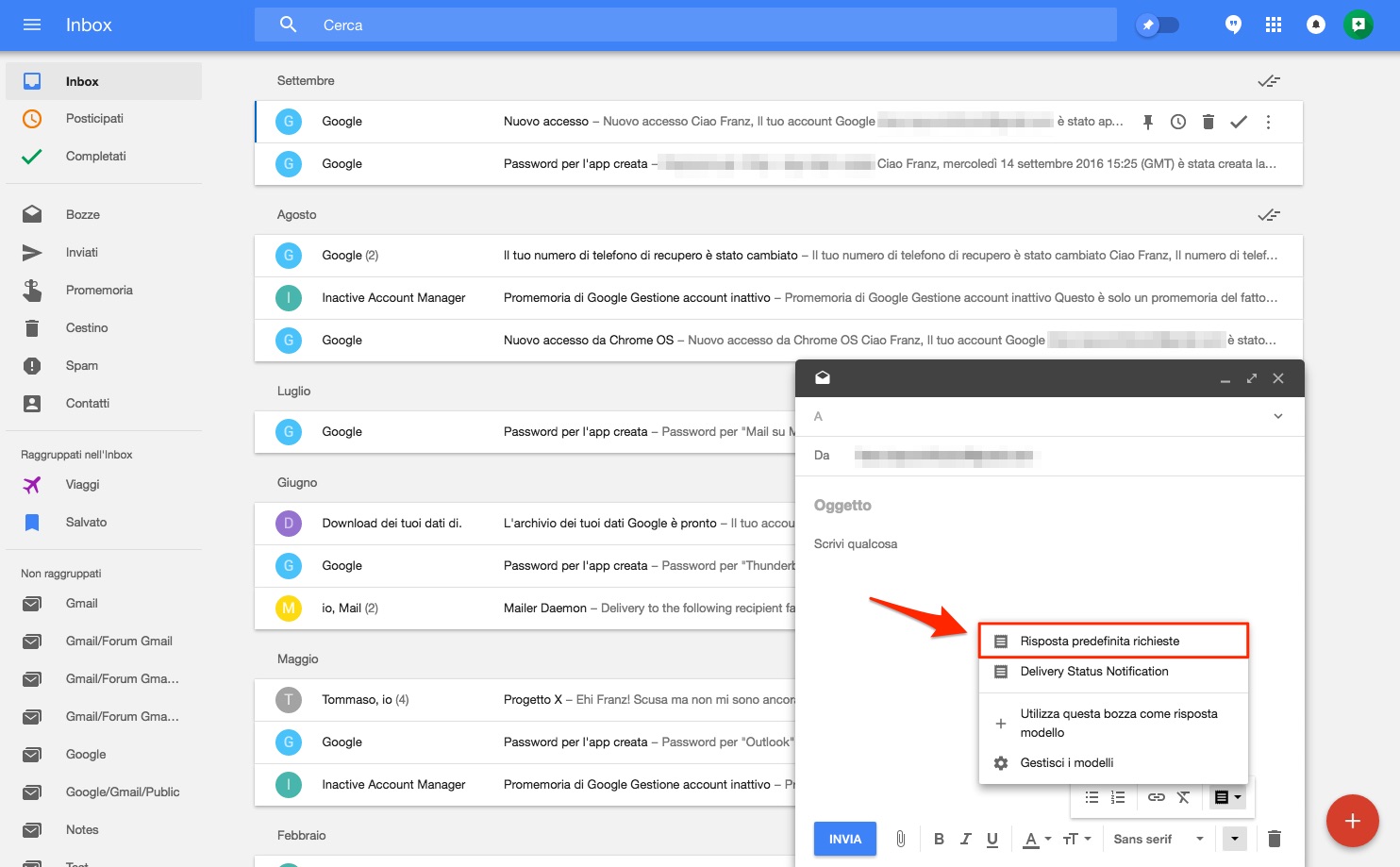Open the Gmail label in sidebar
Screen dimensions: 1400x867
[x=104, y=603]
